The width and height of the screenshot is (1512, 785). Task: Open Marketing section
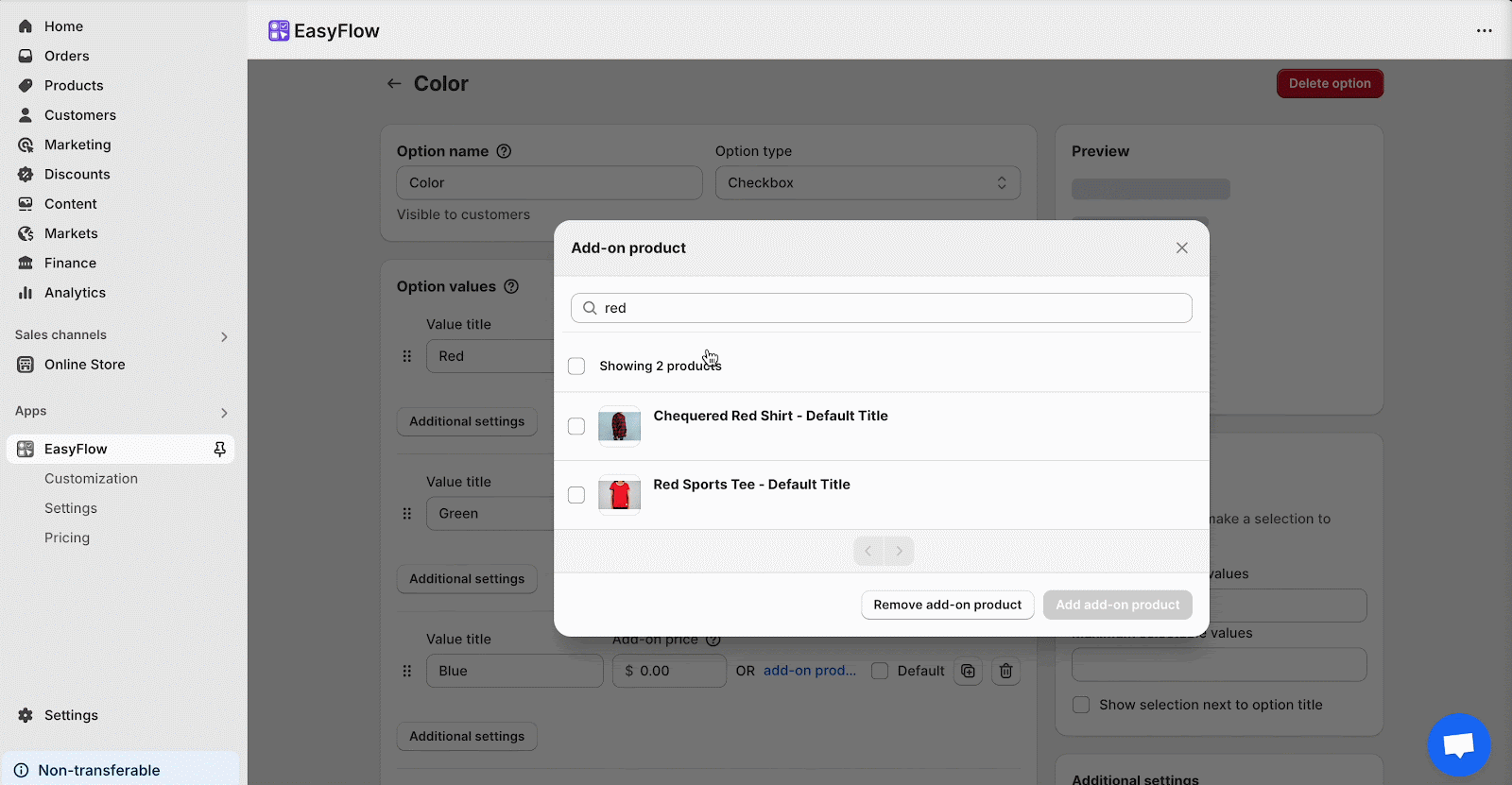tap(77, 145)
